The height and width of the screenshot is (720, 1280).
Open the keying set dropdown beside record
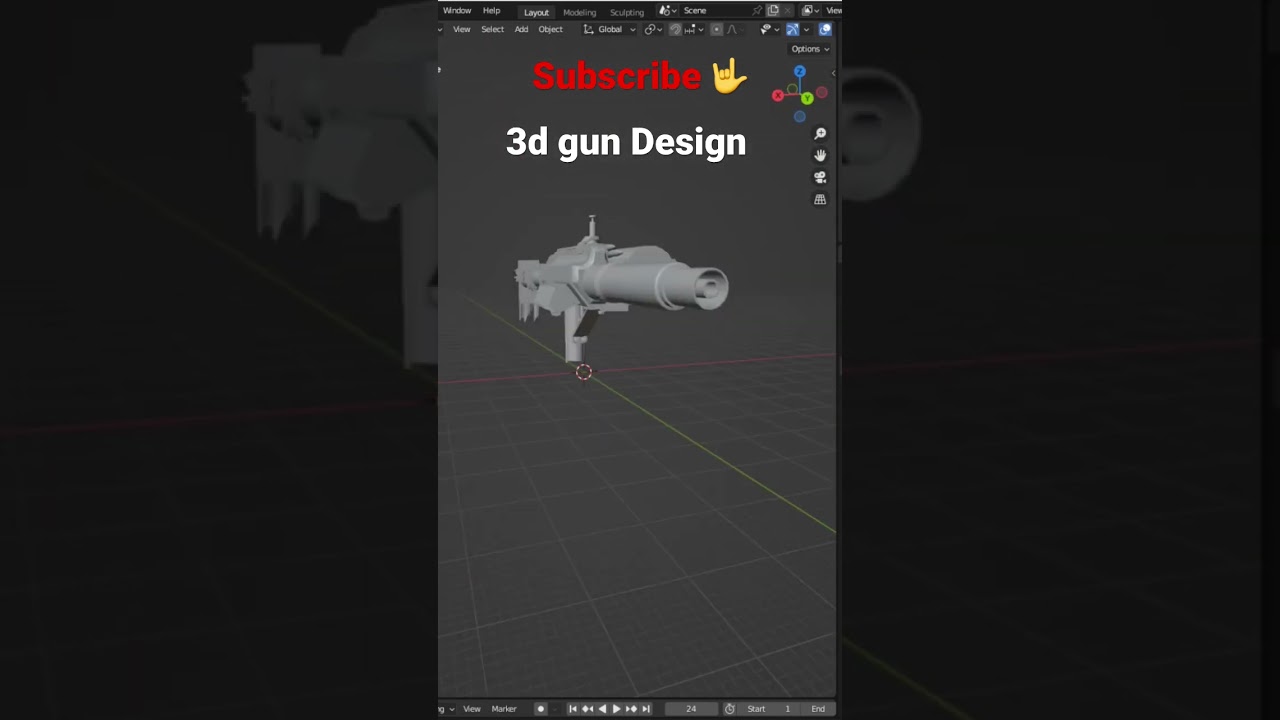[x=555, y=709]
